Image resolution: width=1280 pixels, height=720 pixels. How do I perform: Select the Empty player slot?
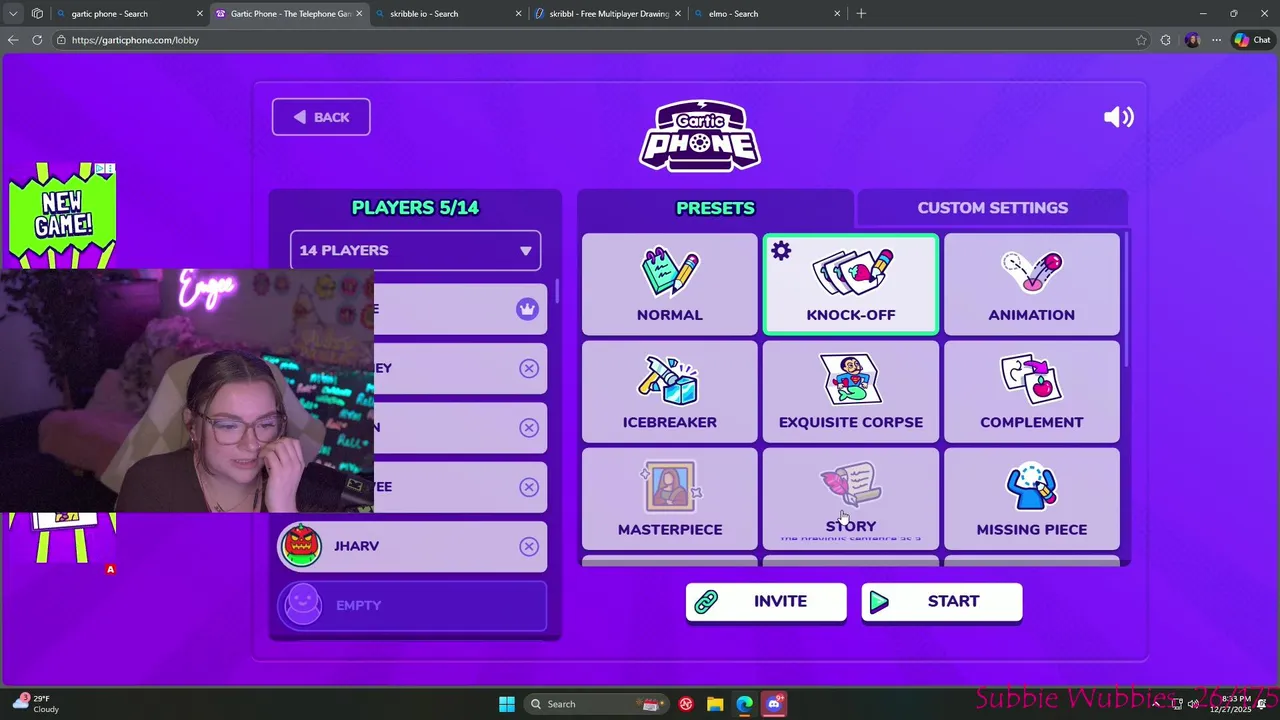pyautogui.click(x=412, y=605)
